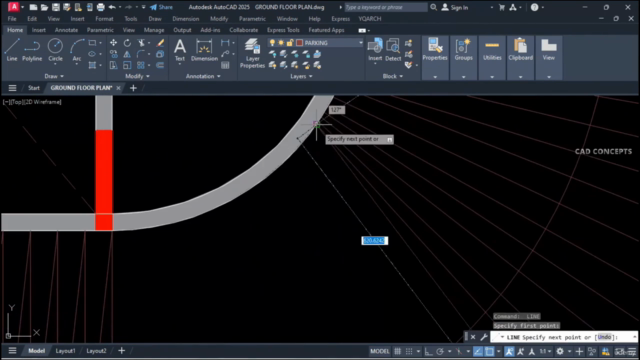640x360 pixels.
Task: Select the Erase tool
Action: tap(160, 43)
